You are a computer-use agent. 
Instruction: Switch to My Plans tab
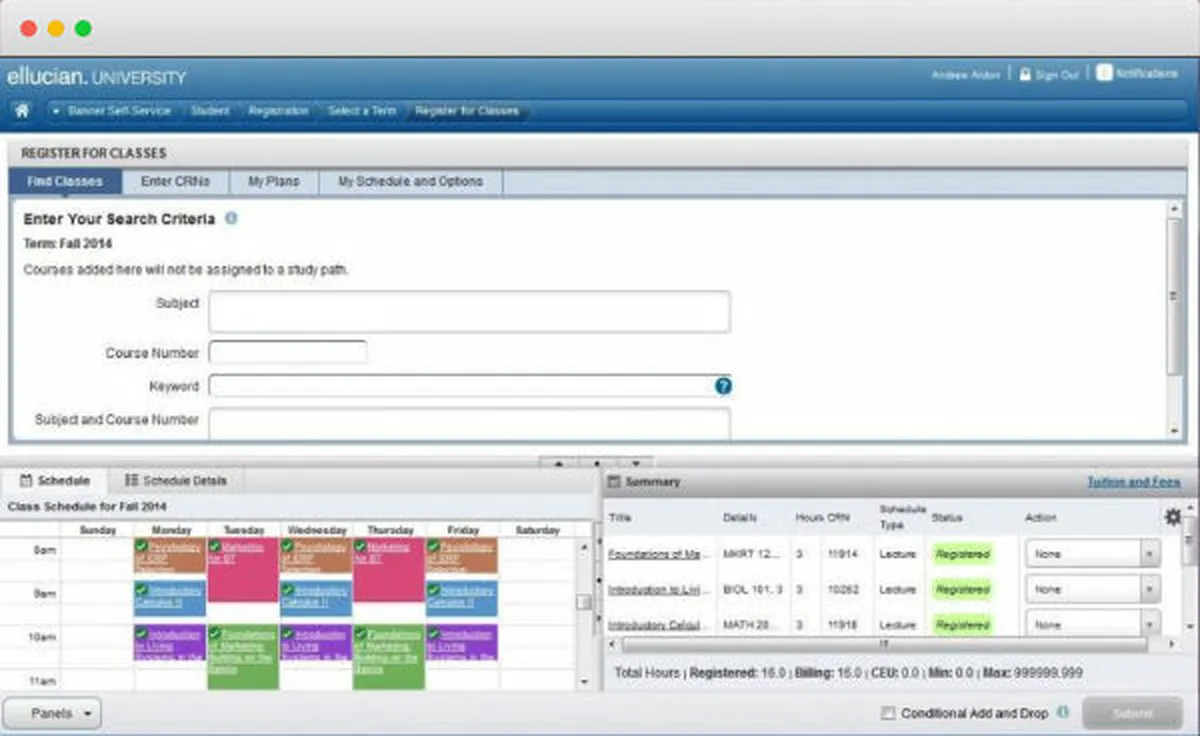click(273, 182)
